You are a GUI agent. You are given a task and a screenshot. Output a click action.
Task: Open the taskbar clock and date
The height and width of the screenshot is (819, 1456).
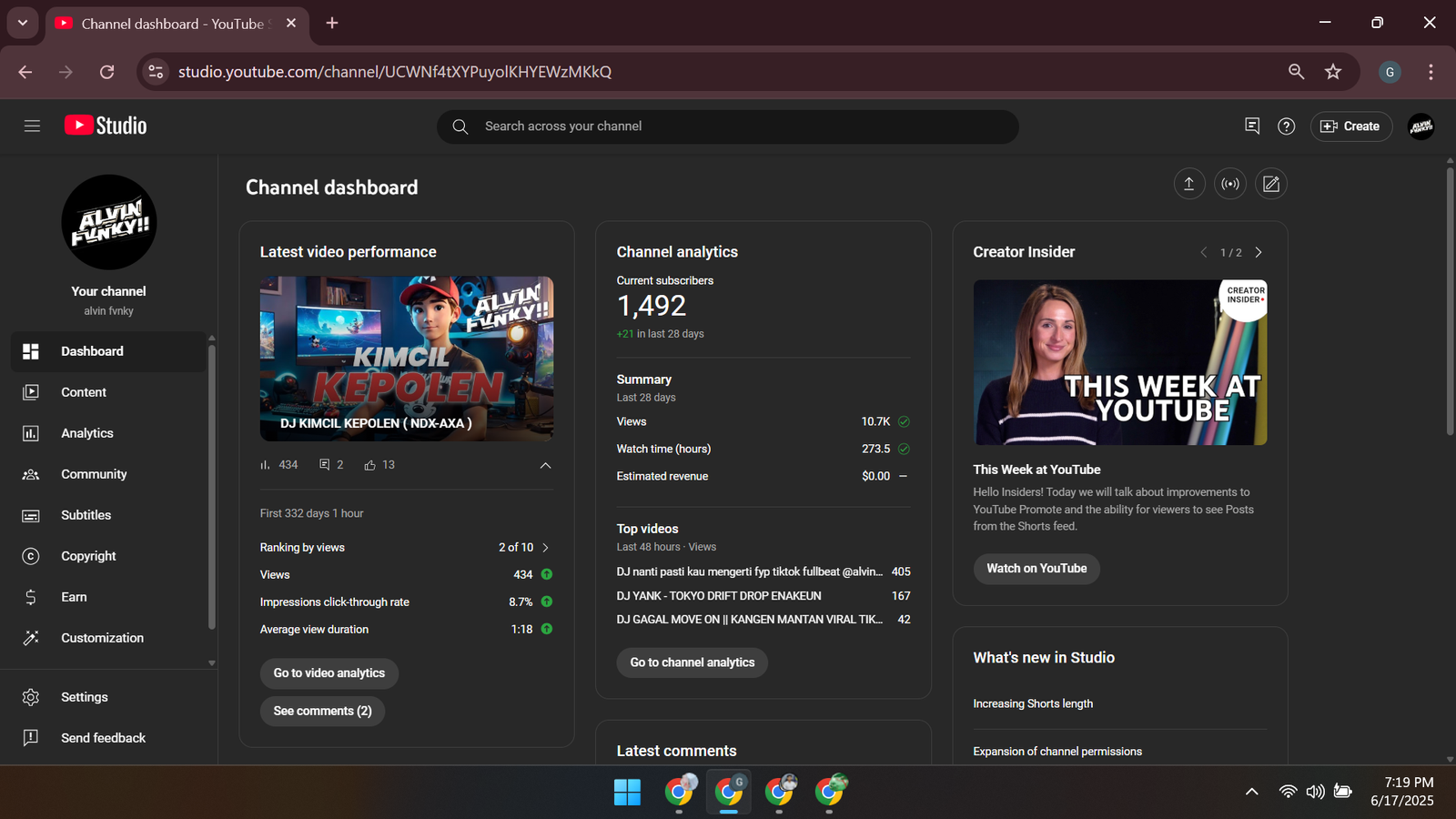click(x=1402, y=792)
